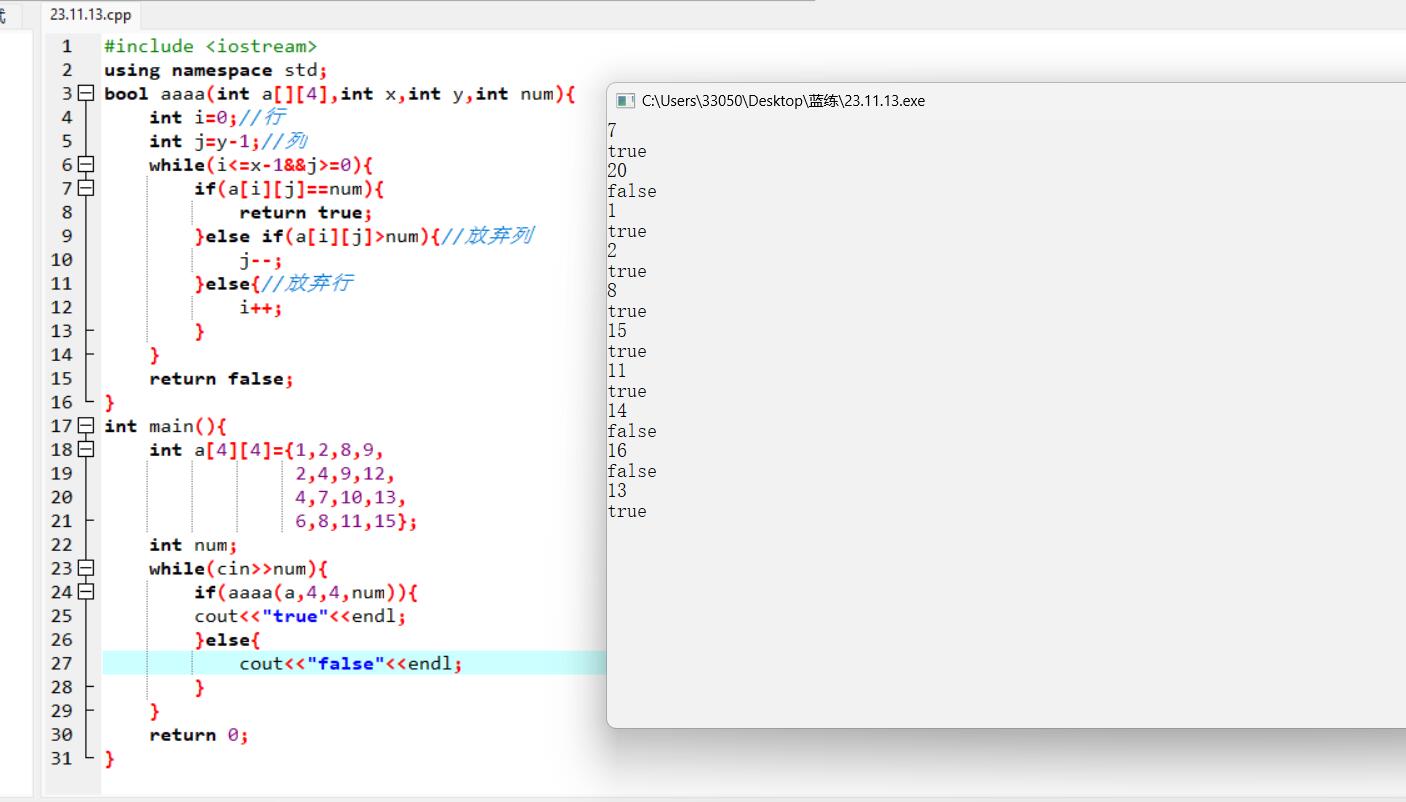1406x802 pixels.
Task: Switch to the 23.11.13.cpp file tab
Action: 91,15
